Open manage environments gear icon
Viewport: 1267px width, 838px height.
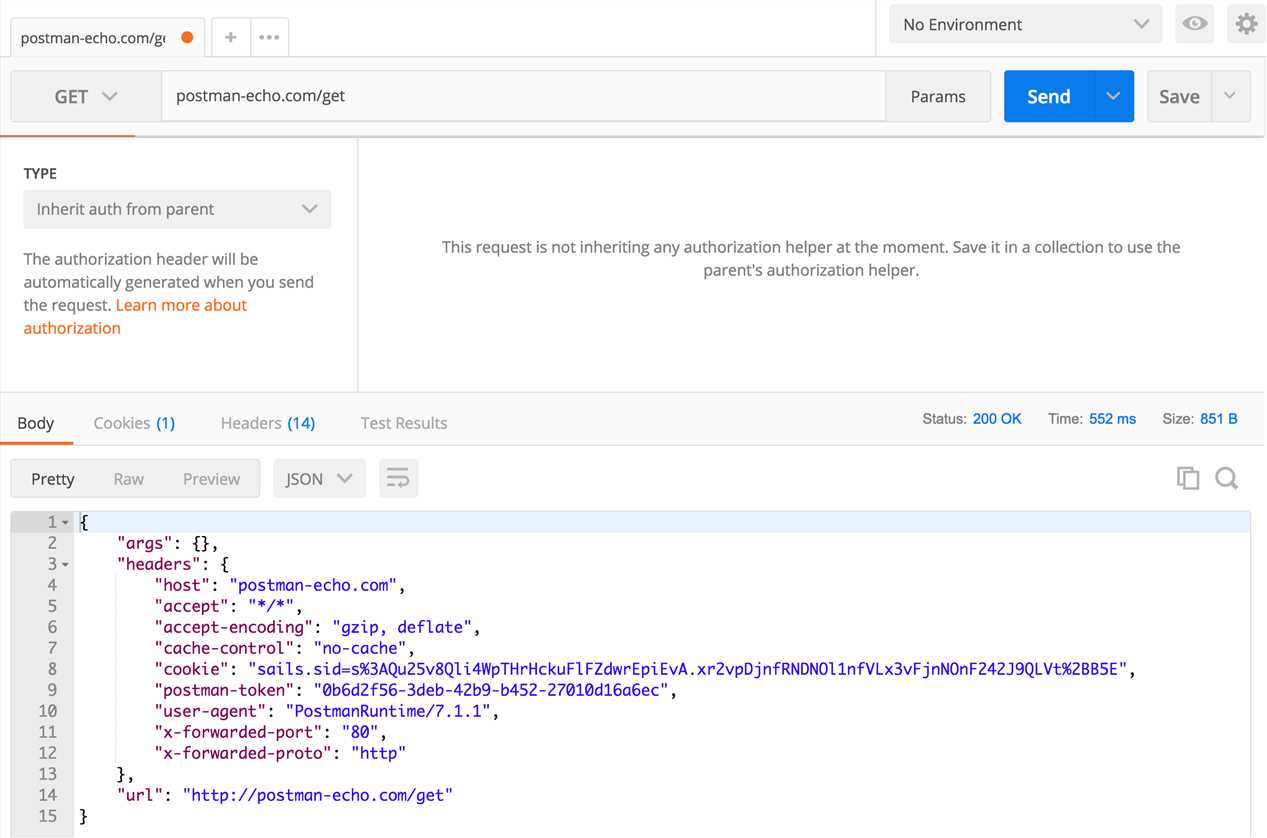click(x=1246, y=24)
